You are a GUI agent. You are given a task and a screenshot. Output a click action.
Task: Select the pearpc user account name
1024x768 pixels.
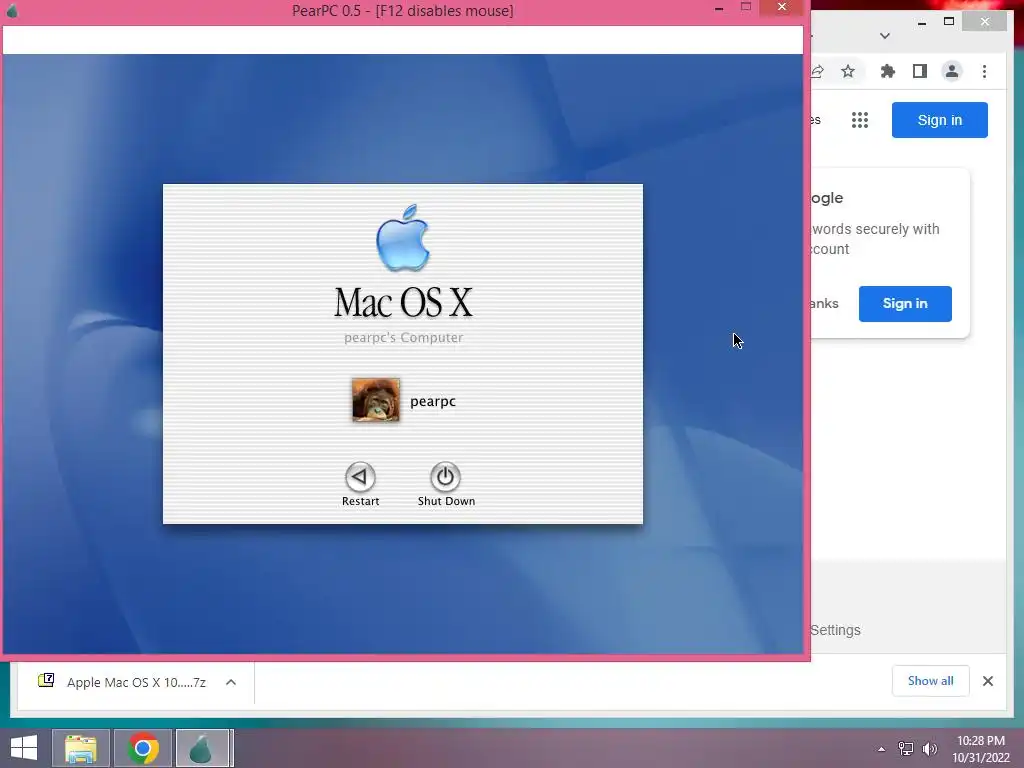click(x=432, y=402)
